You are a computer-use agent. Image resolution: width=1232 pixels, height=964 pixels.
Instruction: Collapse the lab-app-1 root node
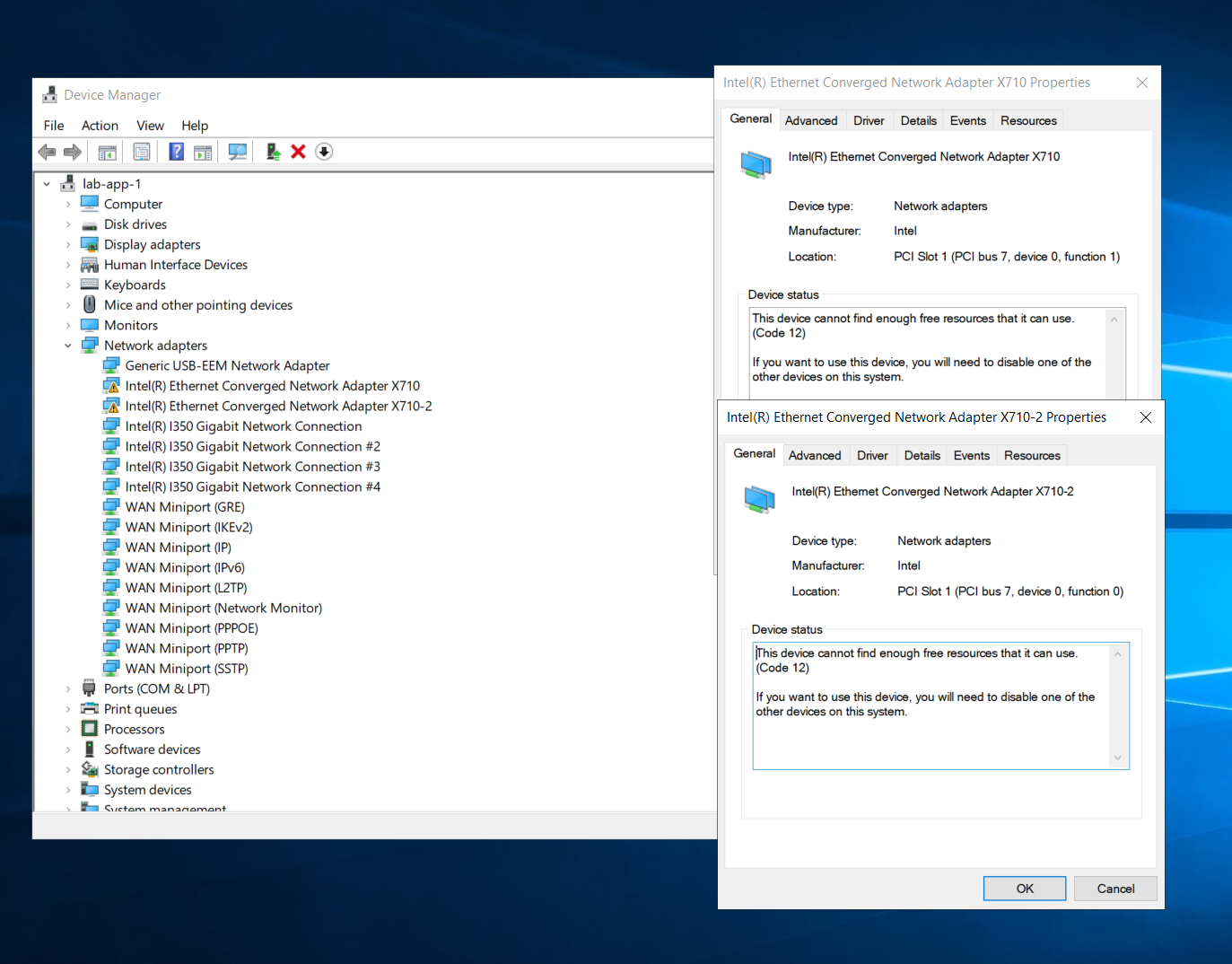click(x=47, y=184)
